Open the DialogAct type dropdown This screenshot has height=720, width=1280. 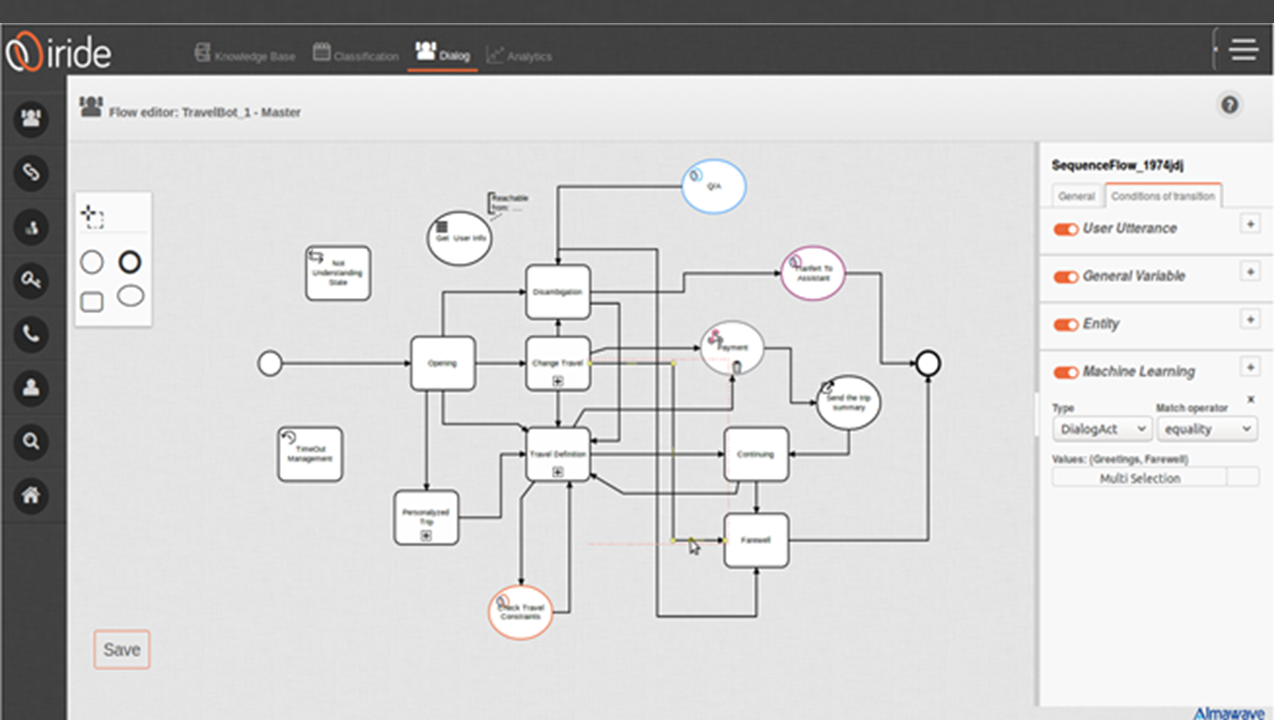[x=1102, y=429]
